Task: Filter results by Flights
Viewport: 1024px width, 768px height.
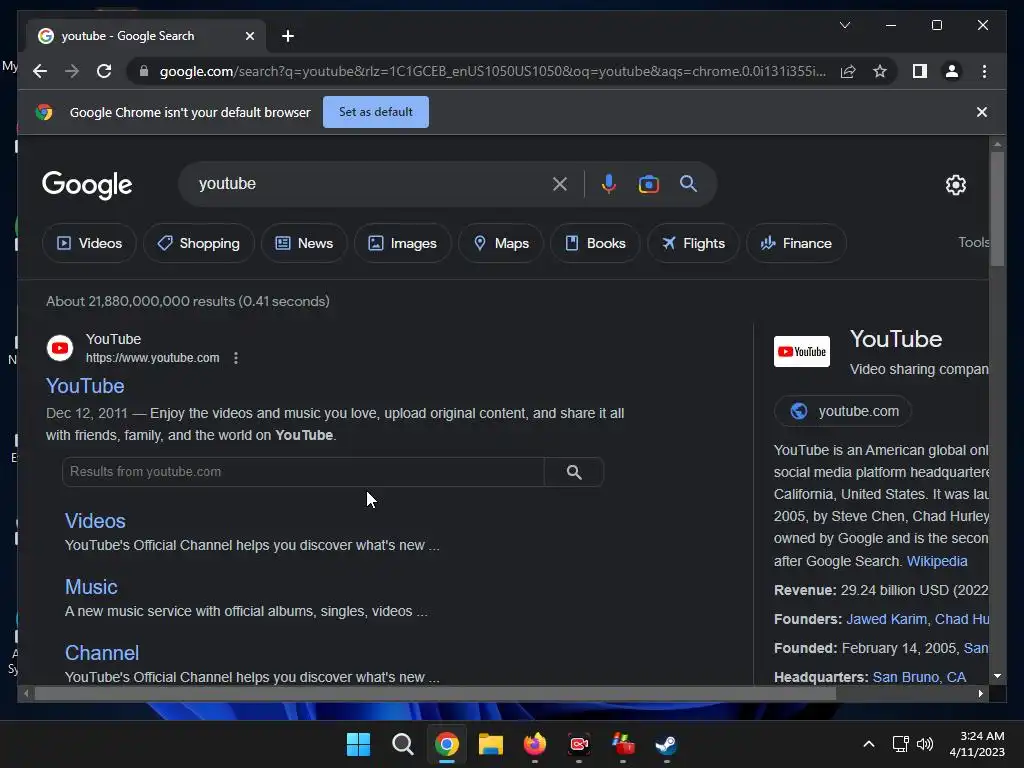Action: [x=693, y=243]
